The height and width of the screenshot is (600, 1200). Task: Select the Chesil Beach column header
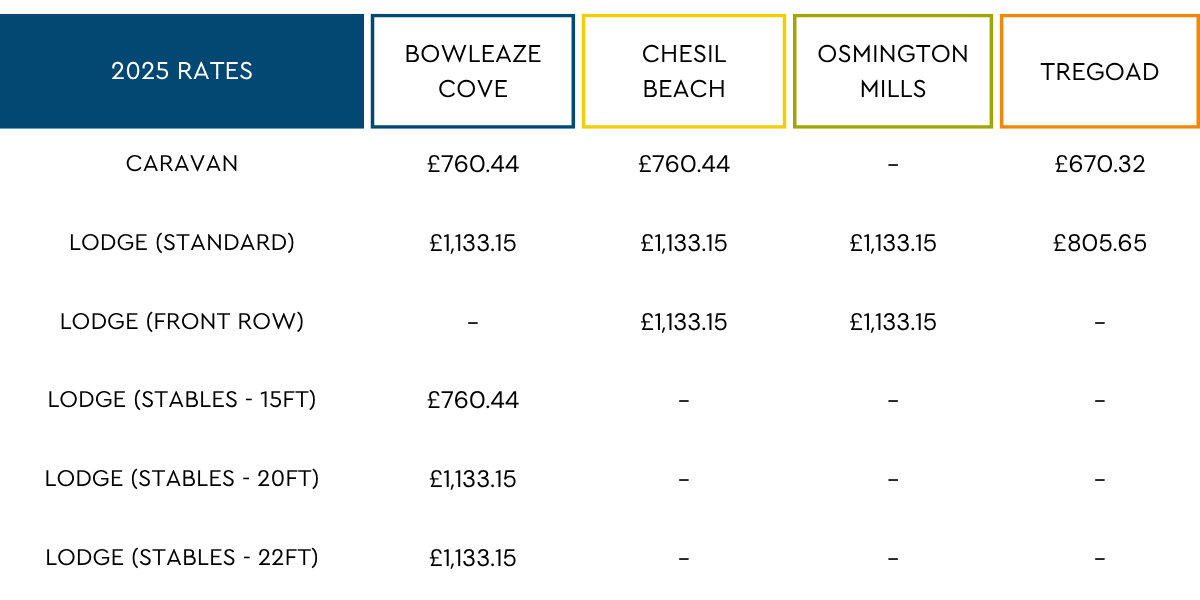pyautogui.click(x=684, y=71)
